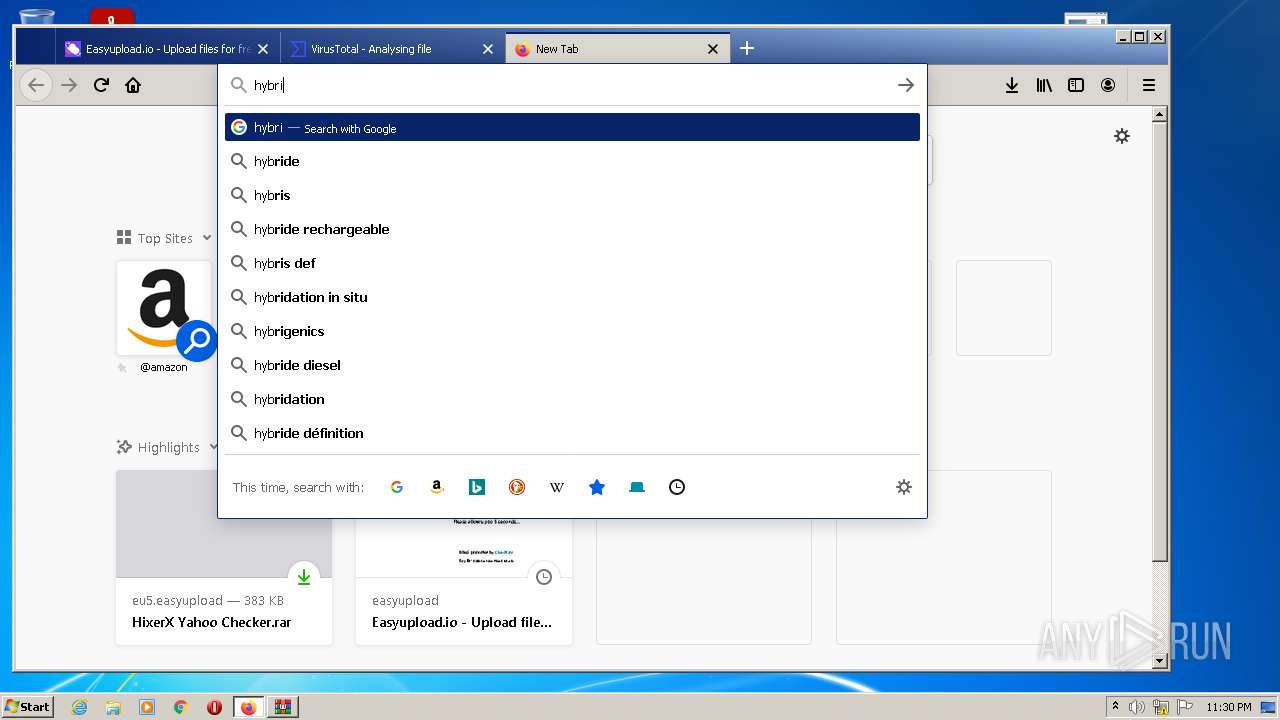Image resolution: width=1280 pixels, height=720 pixels.
Task: Choose the 'hybride' suggestion
Action: [572, 161]
